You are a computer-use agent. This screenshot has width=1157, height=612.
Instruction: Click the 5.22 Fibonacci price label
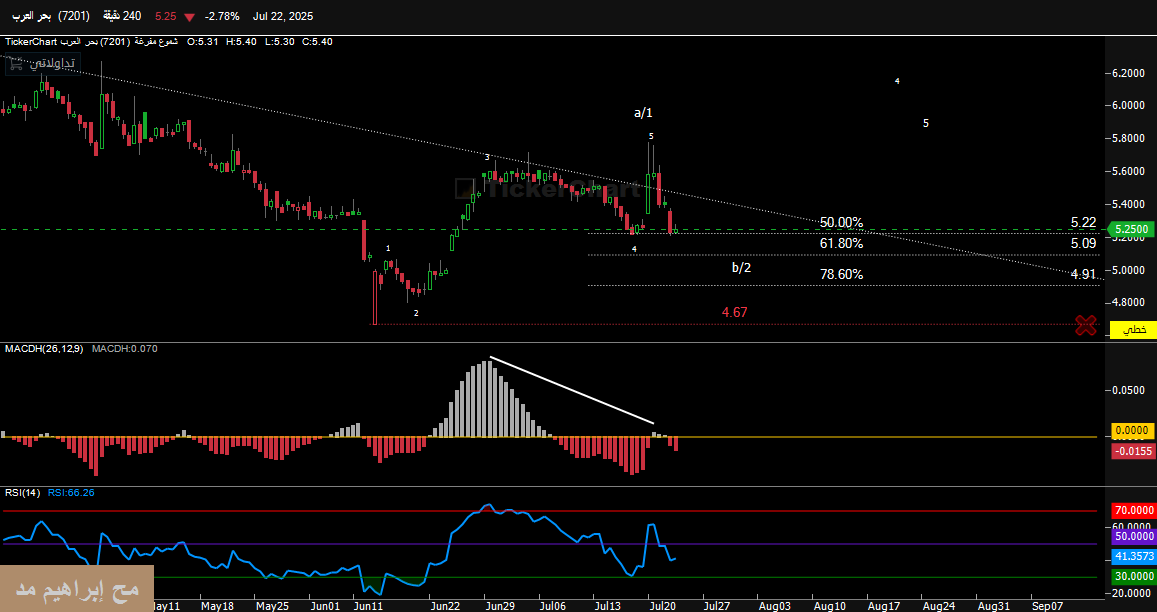[x=1083, y=222]
